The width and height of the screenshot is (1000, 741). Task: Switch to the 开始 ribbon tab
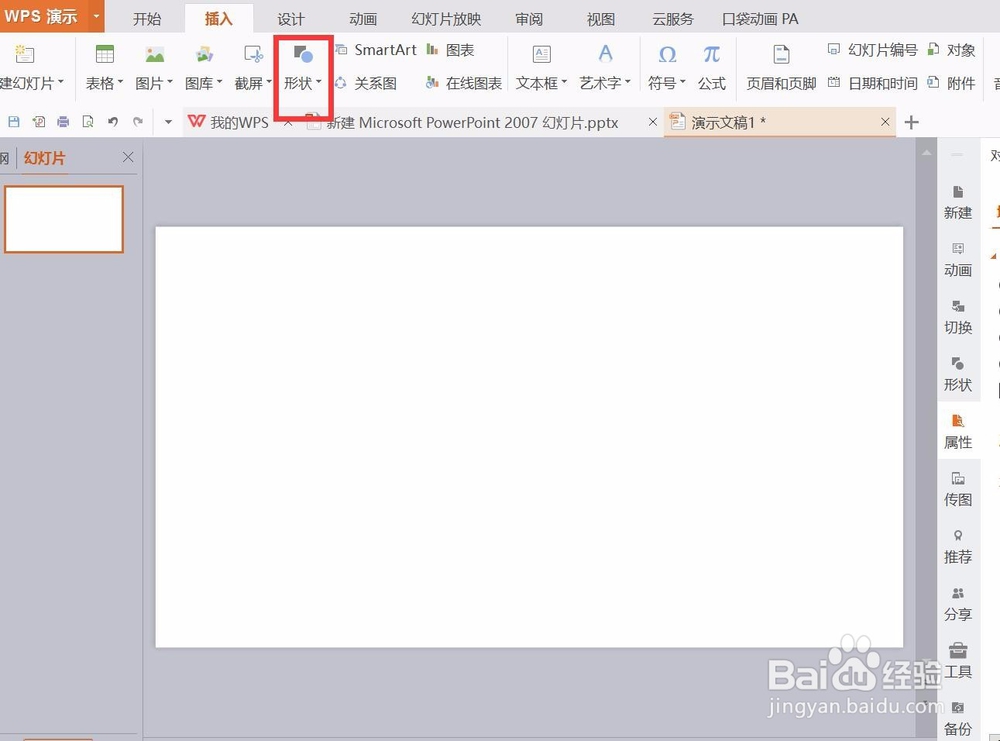click(x=147, y=19)
